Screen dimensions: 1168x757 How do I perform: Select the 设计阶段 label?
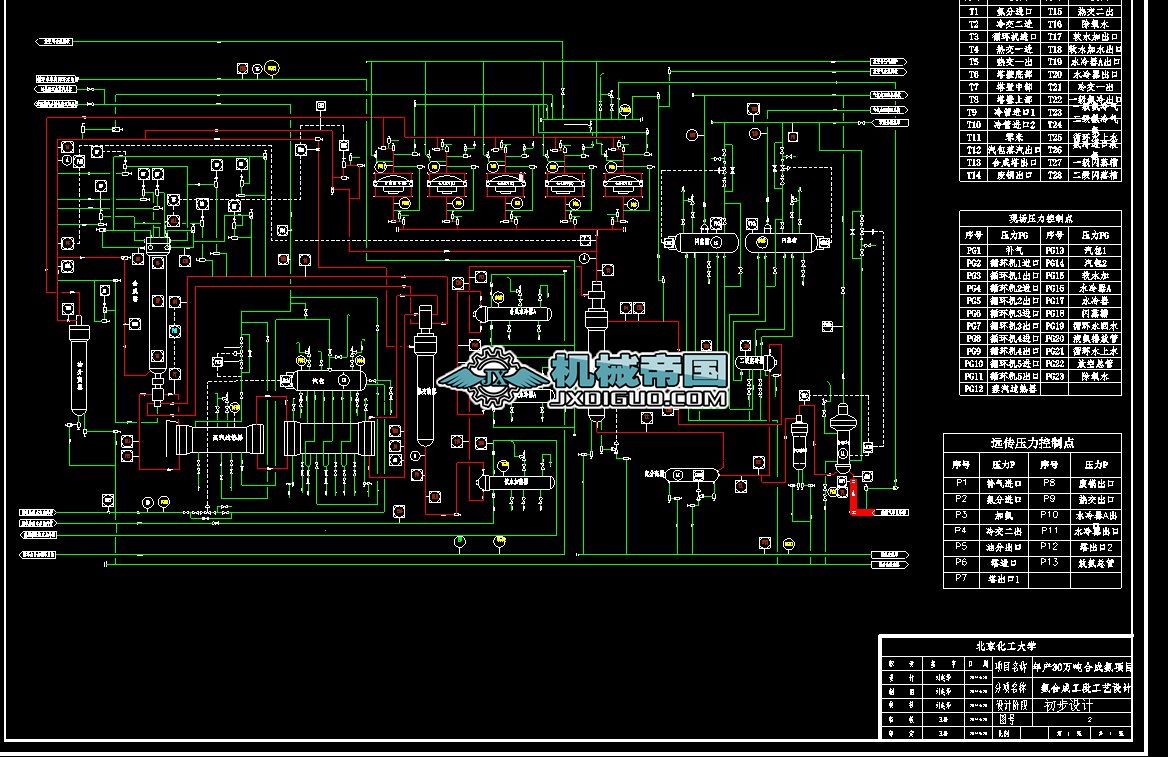(x=1011, y=705)
